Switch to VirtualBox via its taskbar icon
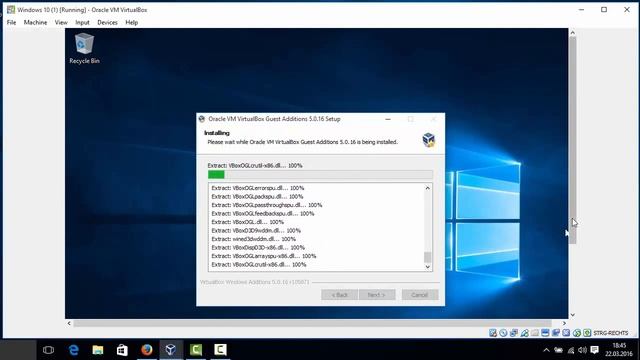Image resolution: width=640 pixels, height=360 pixels. (x=171, y=350)
